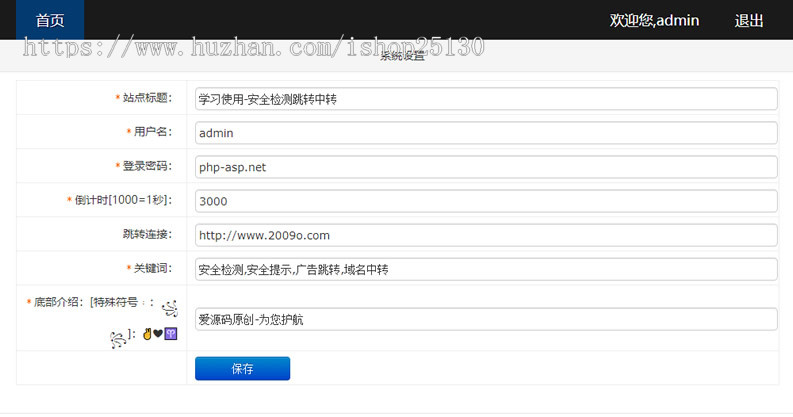Image resolution: width=793 pixels, height=417 pixels.
Task: Click the hand emoji special symbol
Action: [x=147, y=334]
